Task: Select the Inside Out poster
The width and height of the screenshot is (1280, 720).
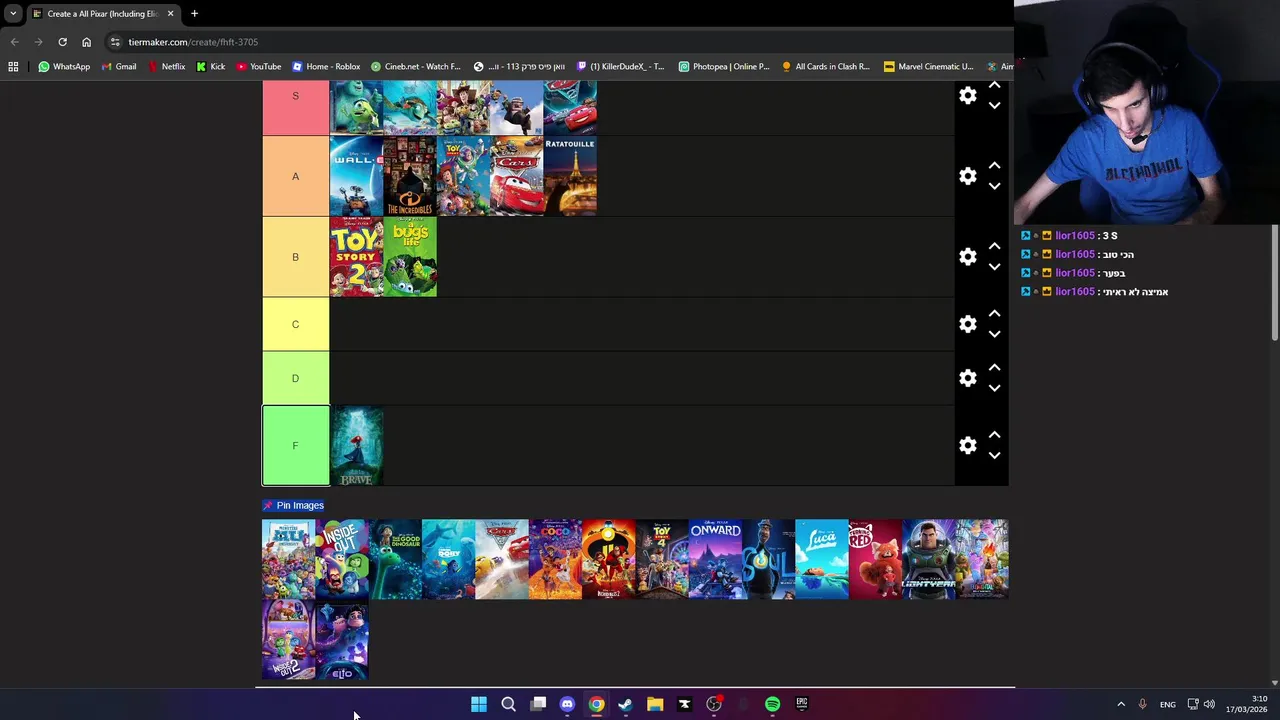Action: pos(342,559)
